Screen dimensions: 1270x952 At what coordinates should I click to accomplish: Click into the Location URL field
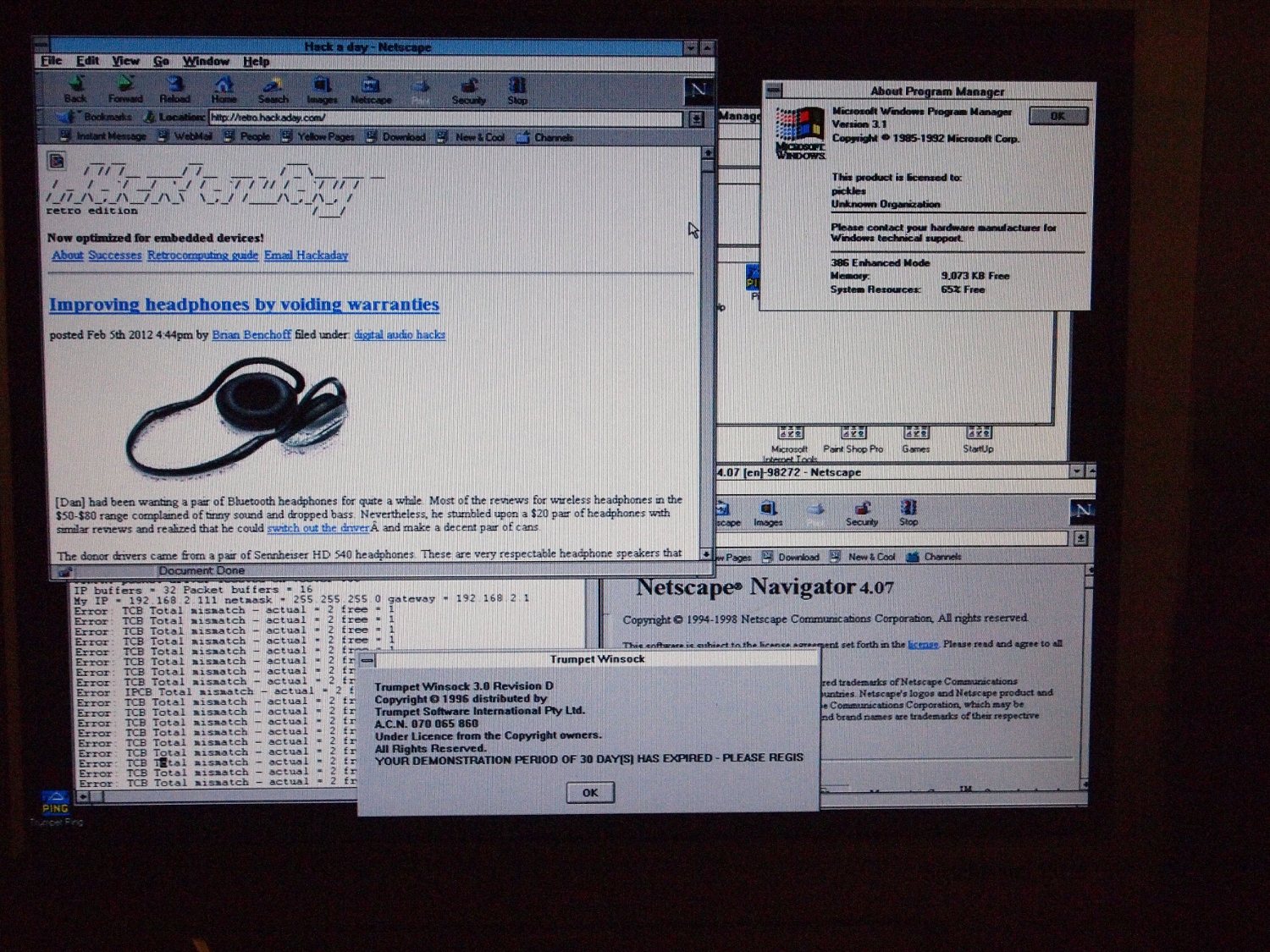(444, 118)
